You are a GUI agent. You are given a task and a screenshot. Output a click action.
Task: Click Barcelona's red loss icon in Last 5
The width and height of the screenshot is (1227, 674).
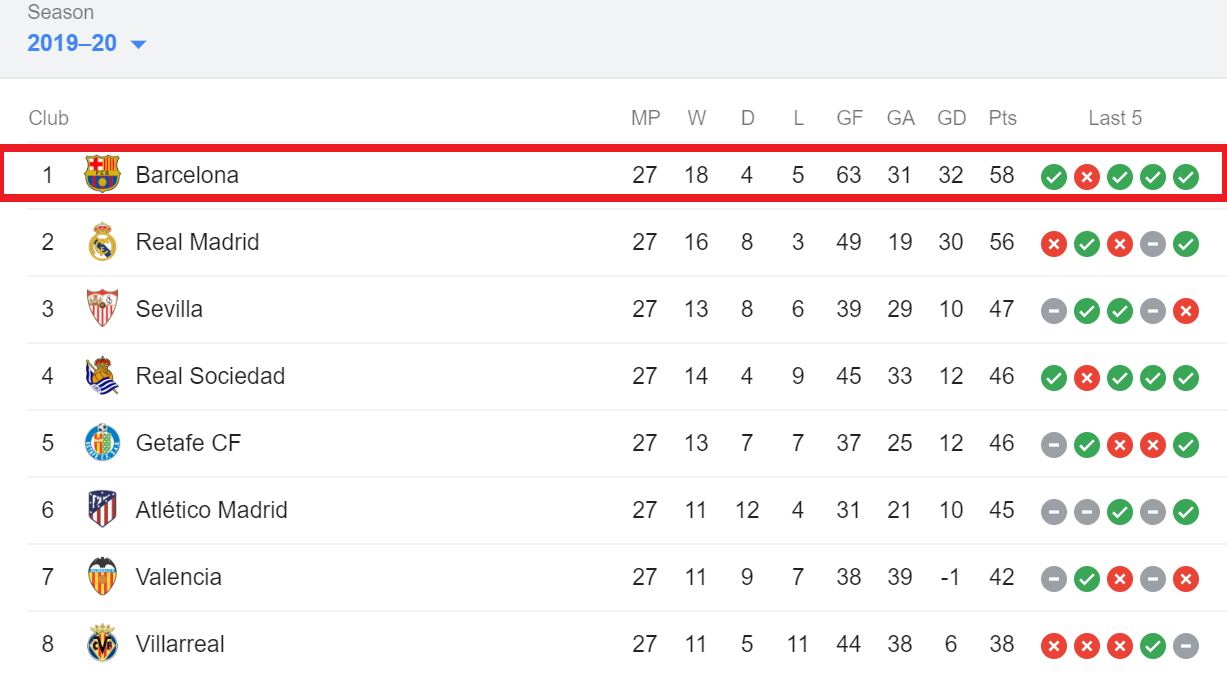[x=1087, y=177]
